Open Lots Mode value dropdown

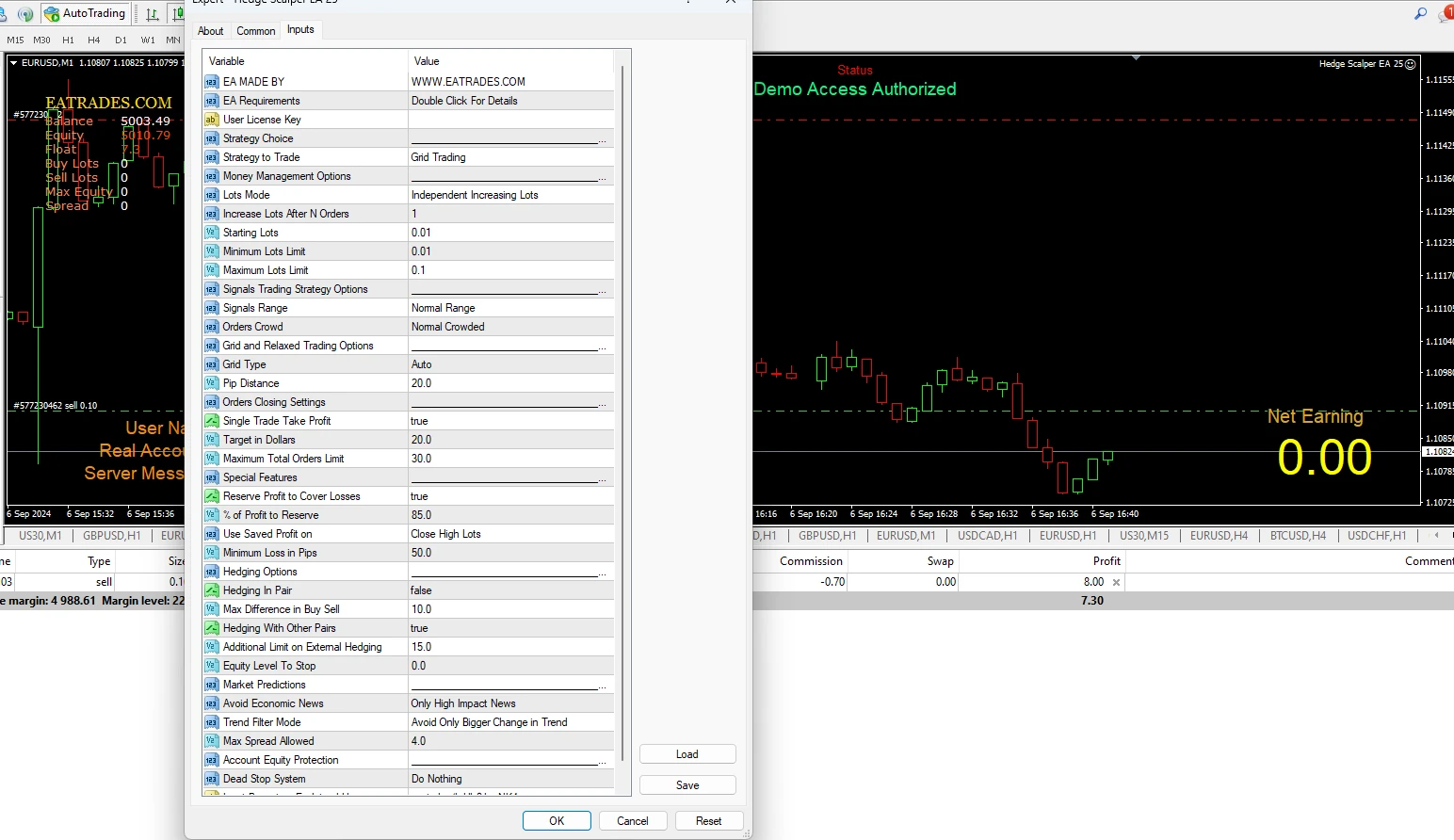(510, 195)
